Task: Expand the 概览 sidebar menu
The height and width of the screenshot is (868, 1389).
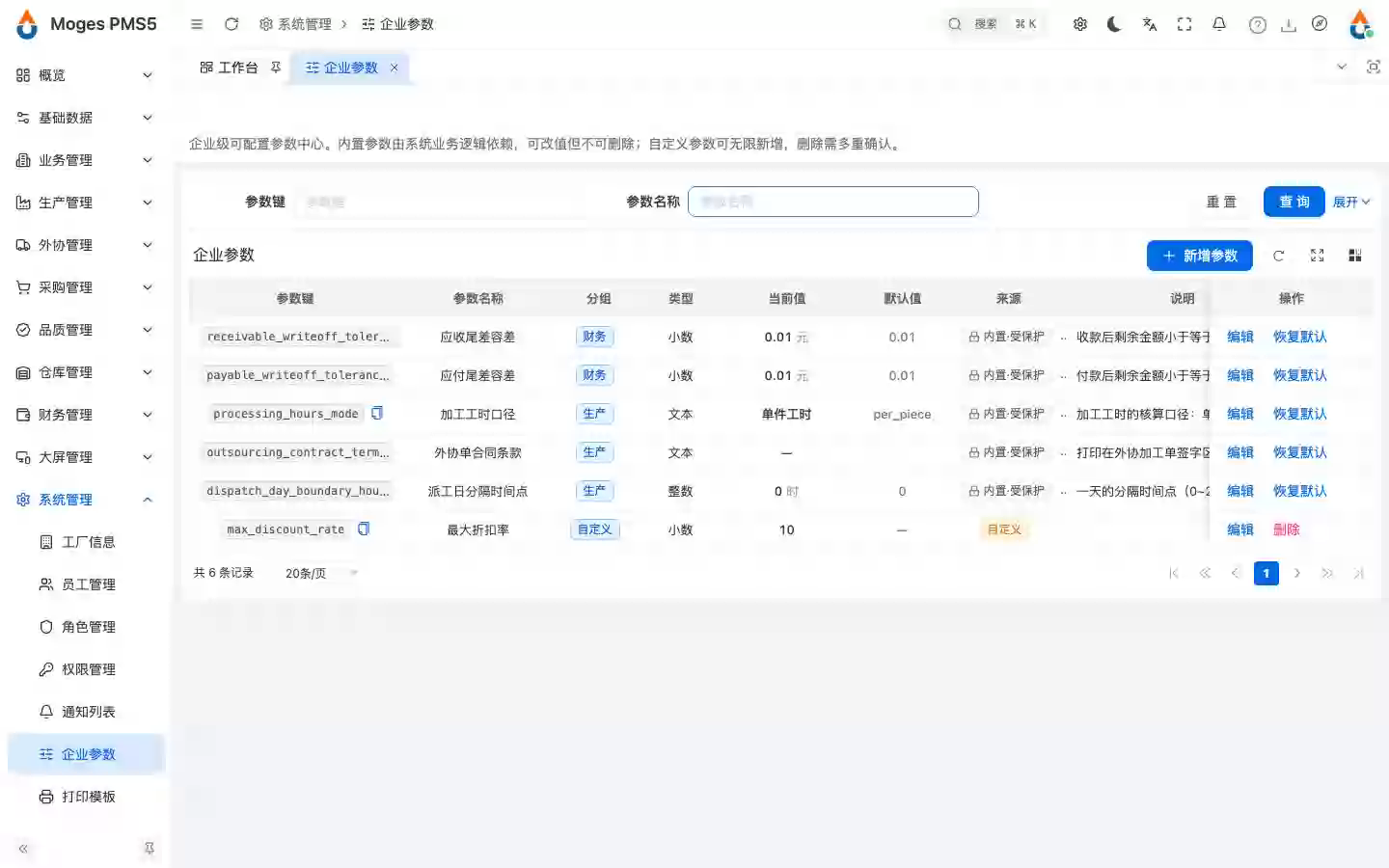Action: (85, 75)
